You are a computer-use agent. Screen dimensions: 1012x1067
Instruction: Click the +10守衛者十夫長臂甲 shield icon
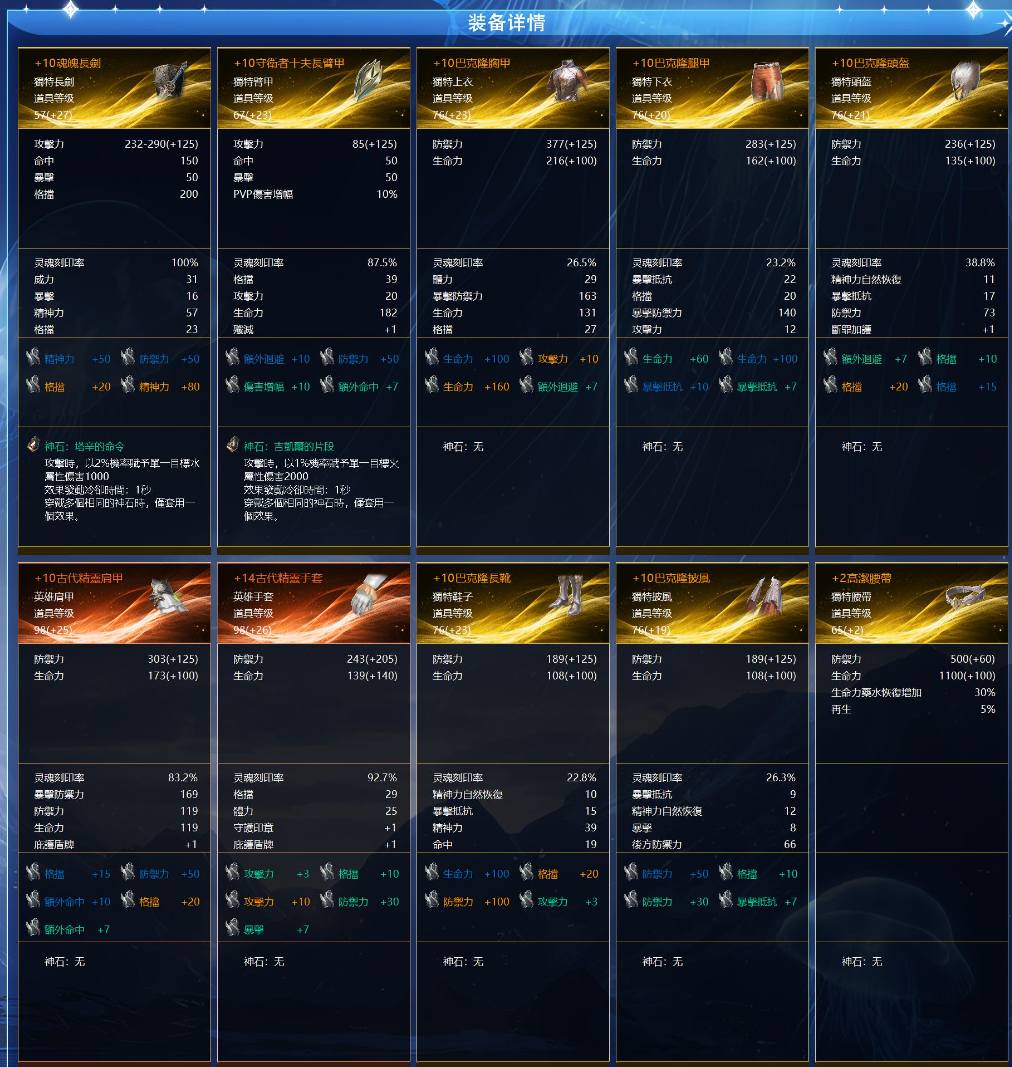[368, 82]
